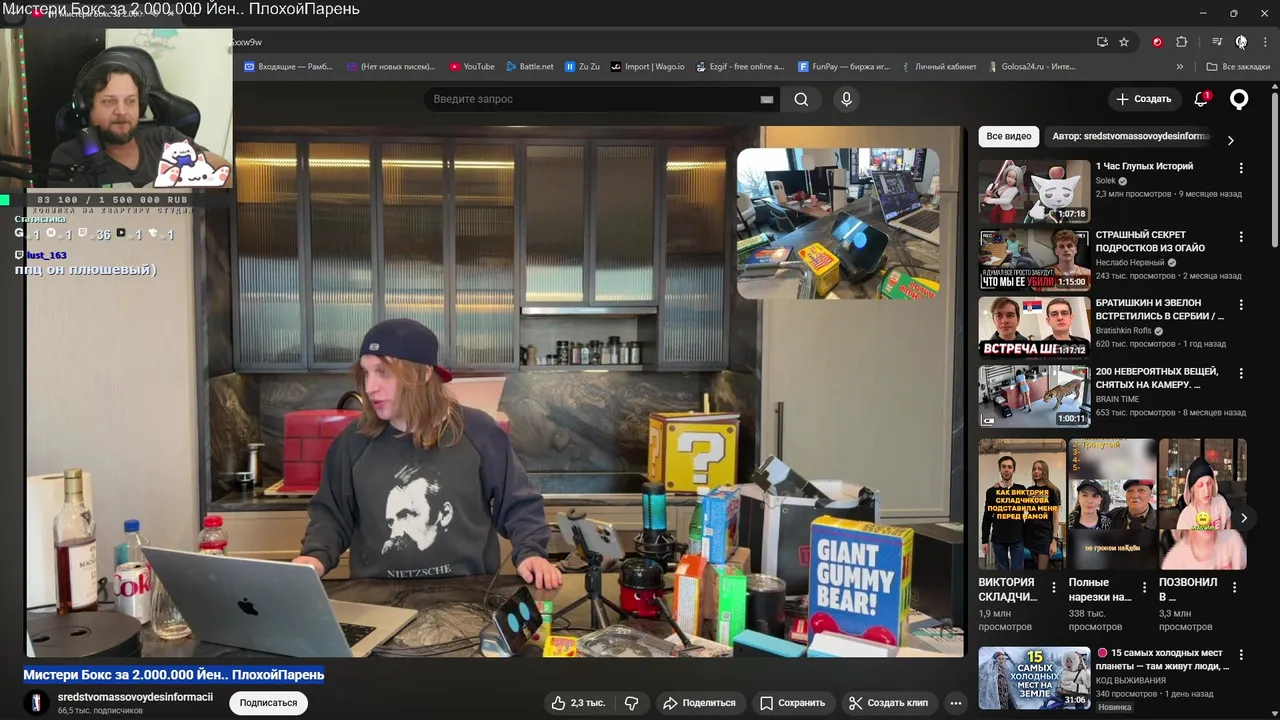
Task: Expand hidden bookmarks chevron
Action: 1180,67
